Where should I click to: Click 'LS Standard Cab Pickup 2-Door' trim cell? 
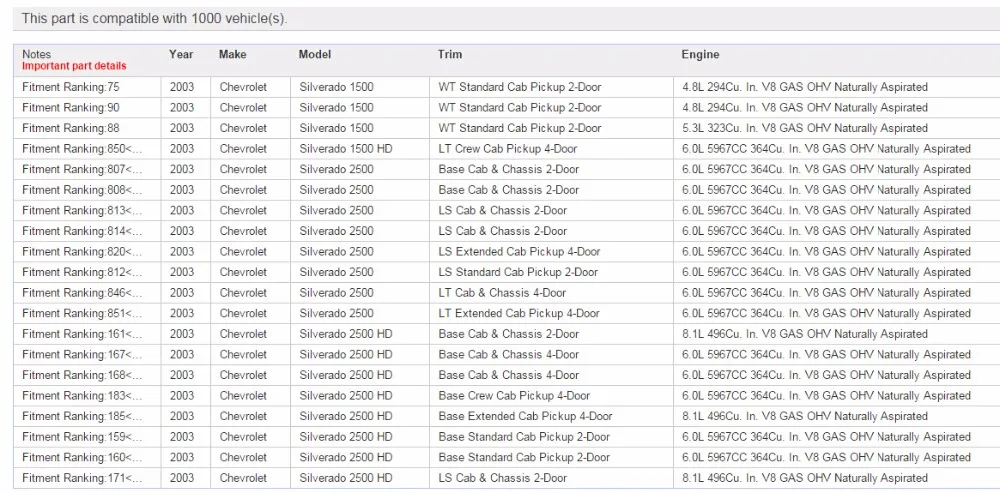[551, 272]
